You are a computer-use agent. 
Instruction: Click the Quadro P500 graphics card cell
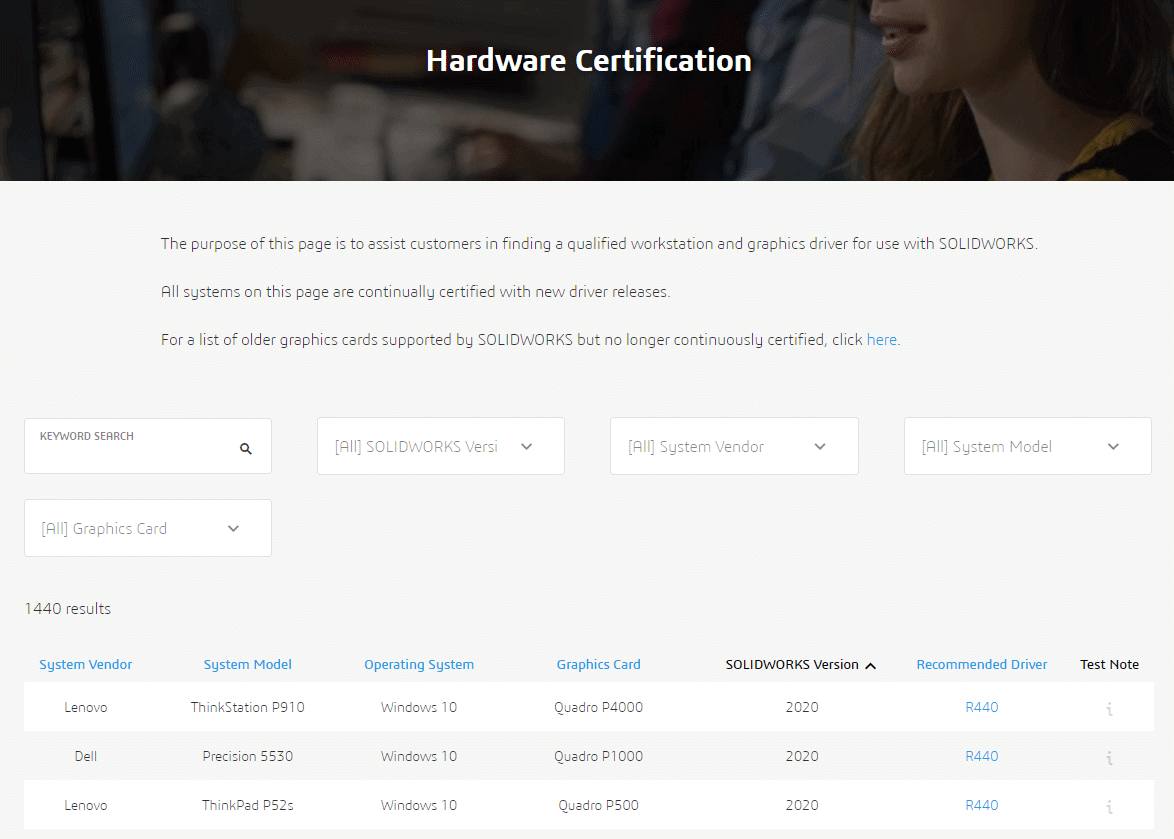pos(598,805)
